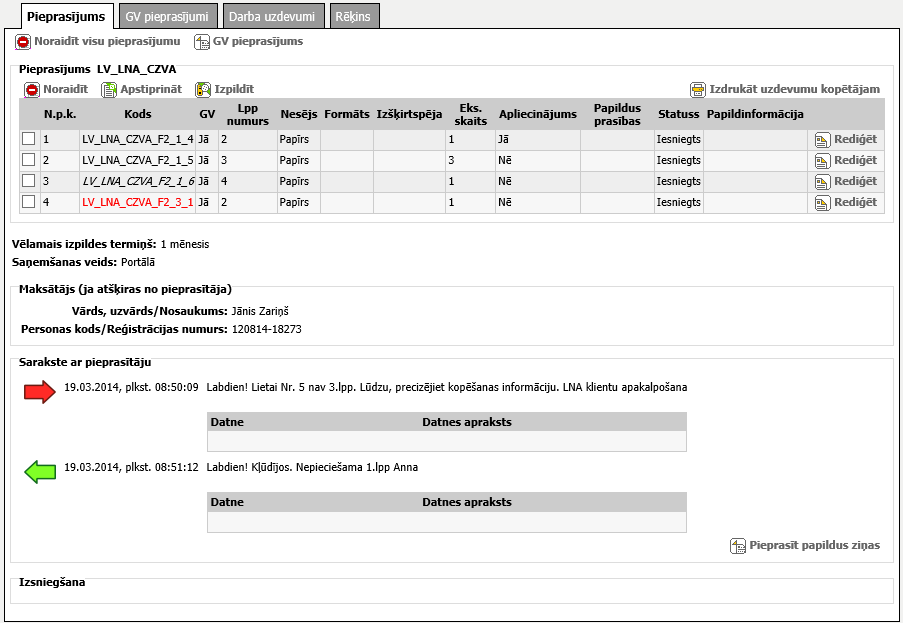Click the GV pieprasījums icon
Screen dimensions: 903x623
tap(202, 42)
